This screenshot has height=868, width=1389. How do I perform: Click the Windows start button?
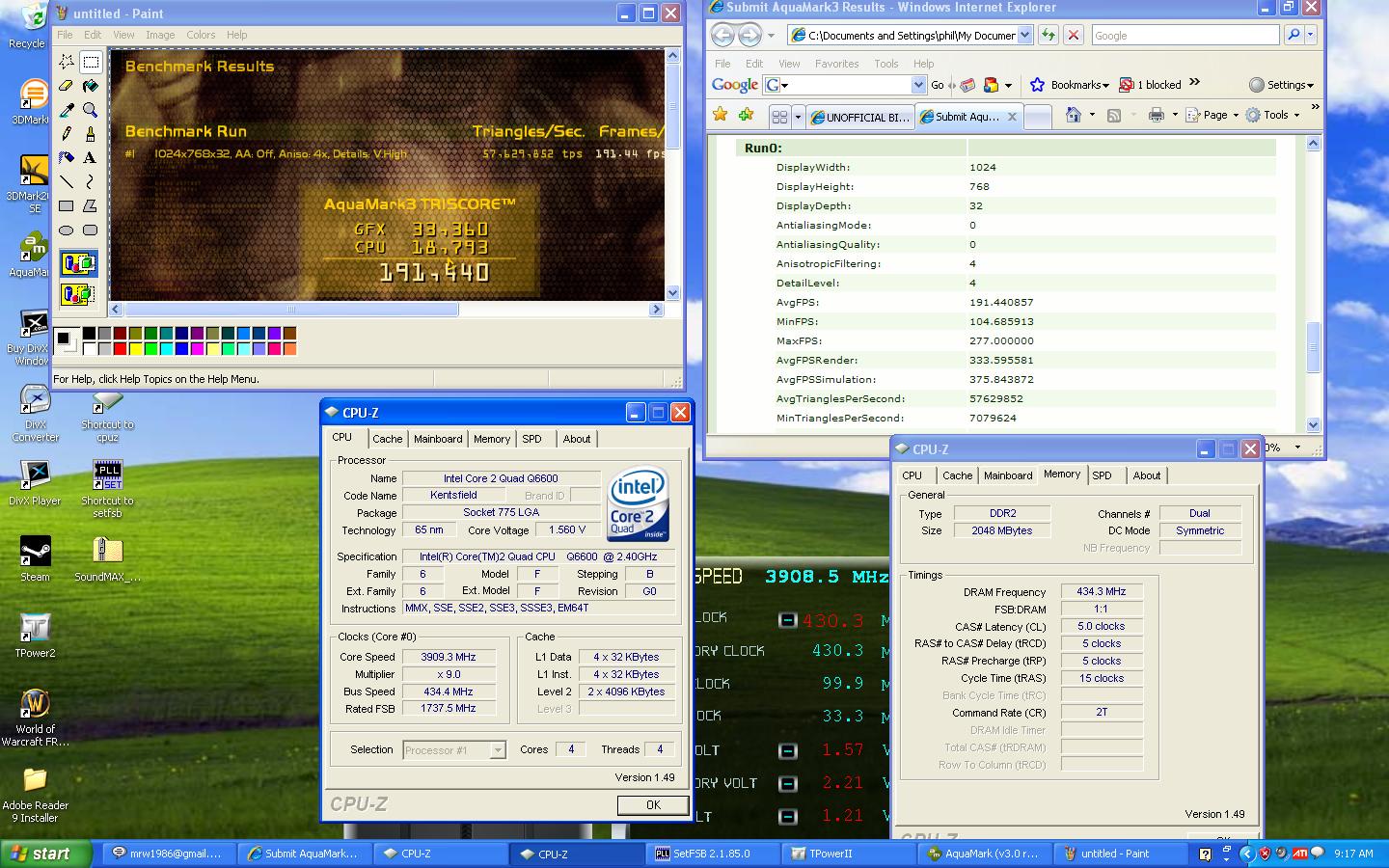[45, 854]
